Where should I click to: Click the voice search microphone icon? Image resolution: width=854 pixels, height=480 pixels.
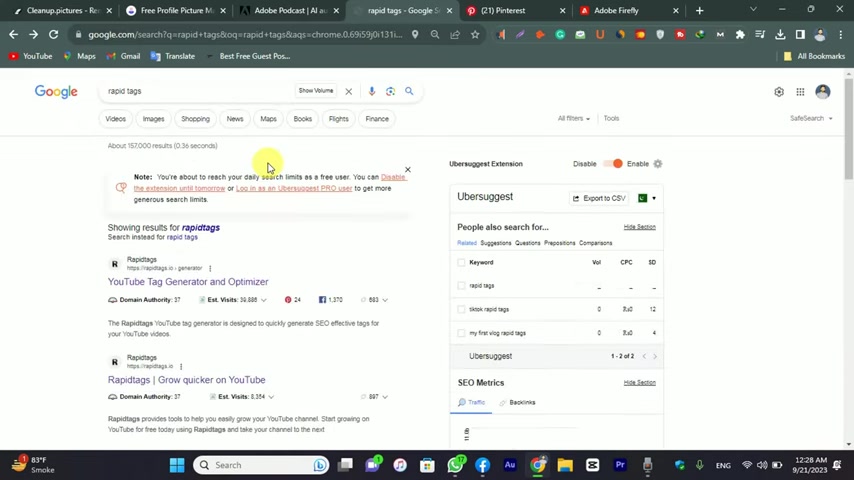[371, 91]
